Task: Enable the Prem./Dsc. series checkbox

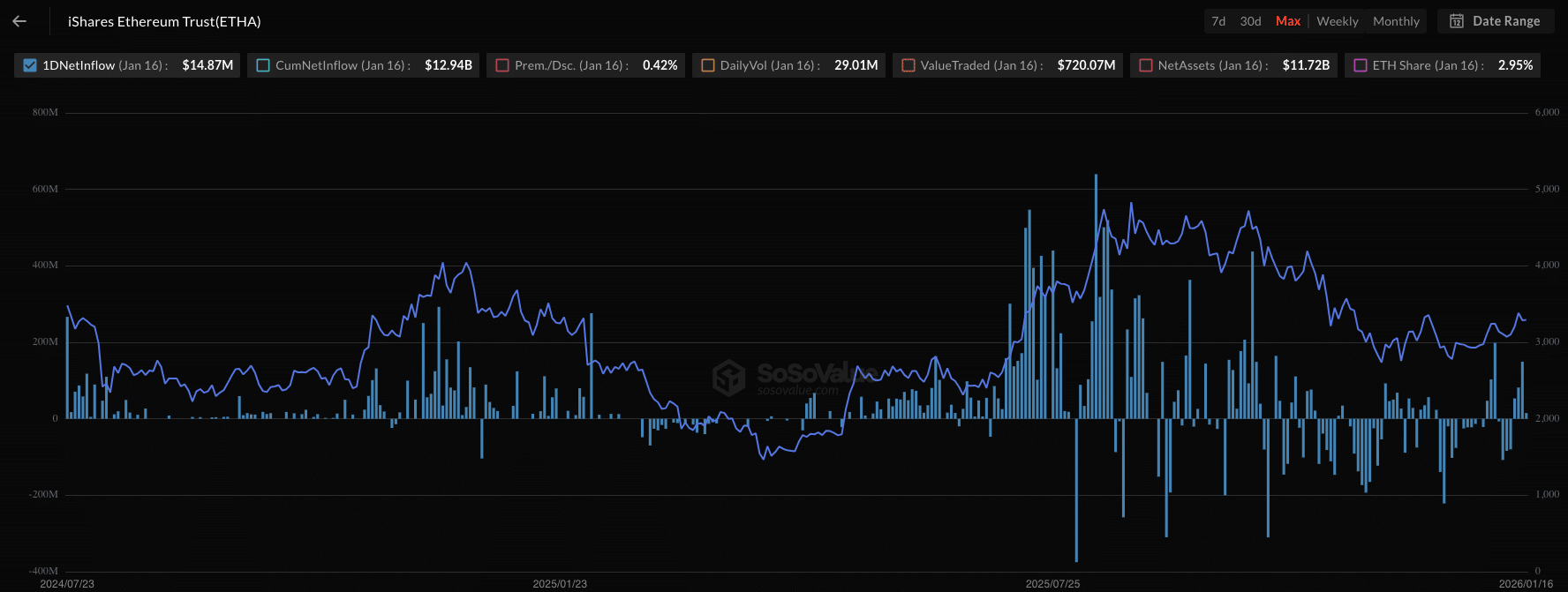Action: click(502, 65)
